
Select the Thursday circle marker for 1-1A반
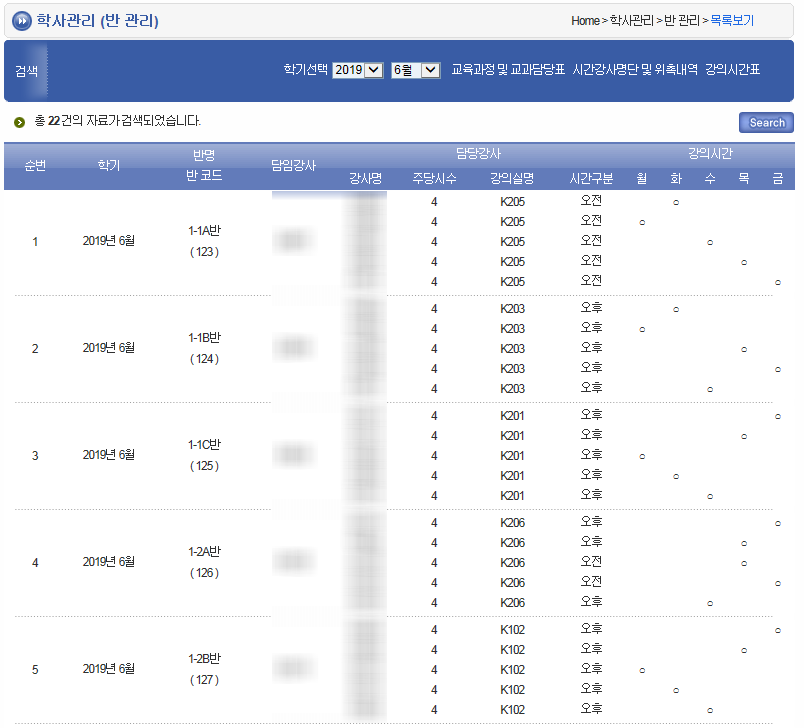click(x=744, y=262)
